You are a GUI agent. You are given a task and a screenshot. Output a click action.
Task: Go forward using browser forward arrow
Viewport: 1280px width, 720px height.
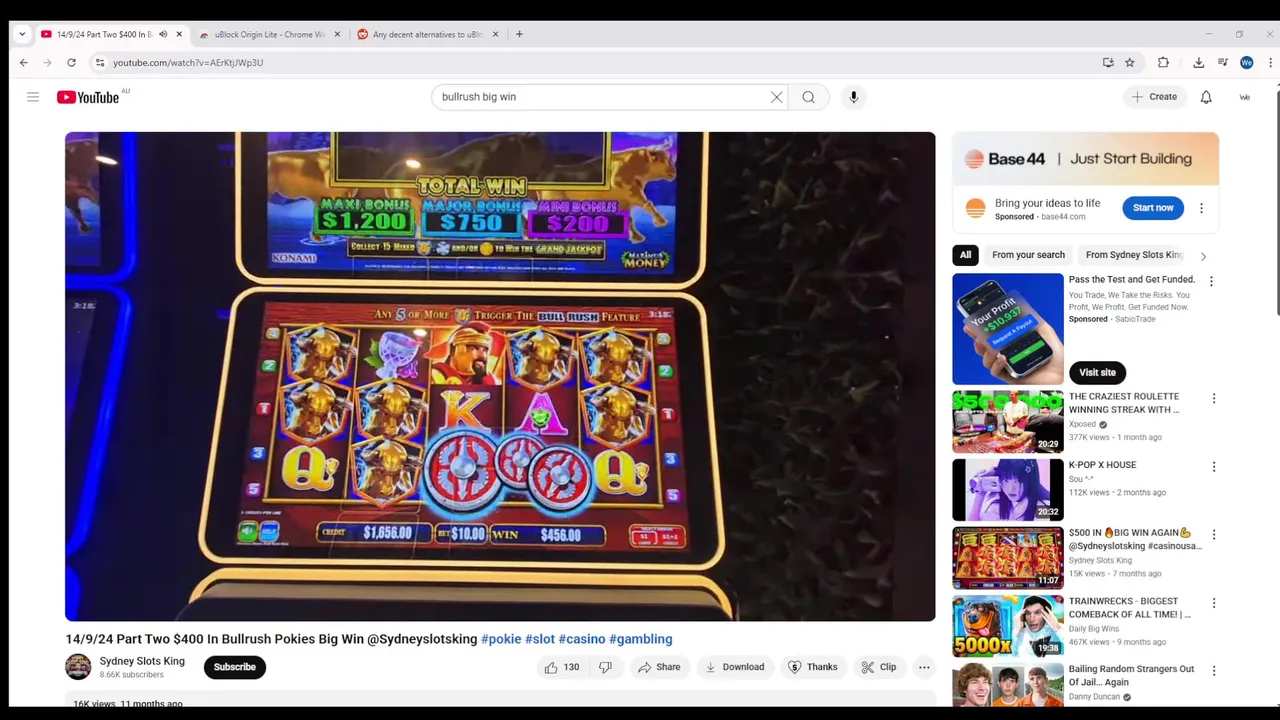[x=47, y=62]
